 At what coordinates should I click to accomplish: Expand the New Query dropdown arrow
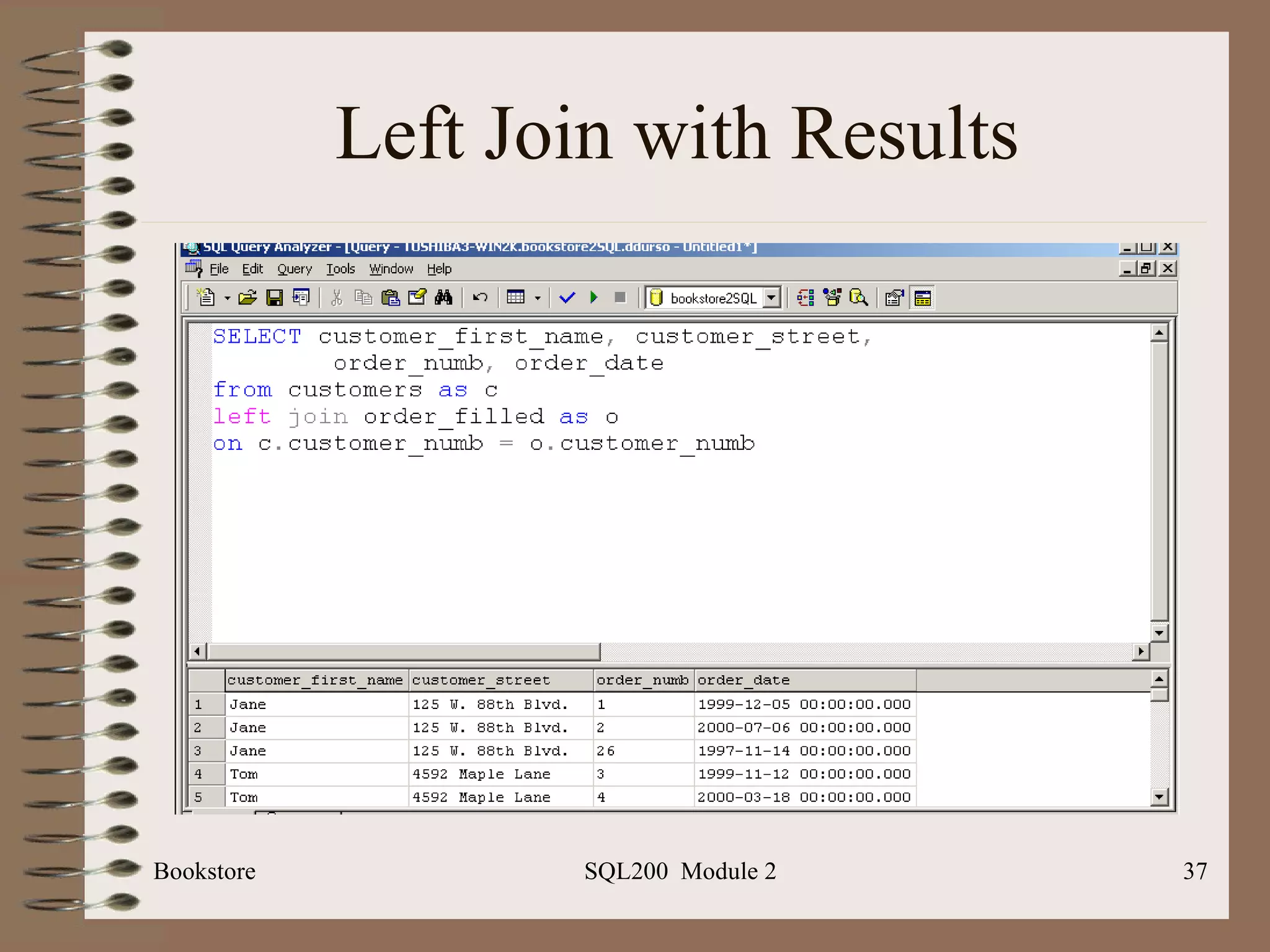tap(227, 299)
